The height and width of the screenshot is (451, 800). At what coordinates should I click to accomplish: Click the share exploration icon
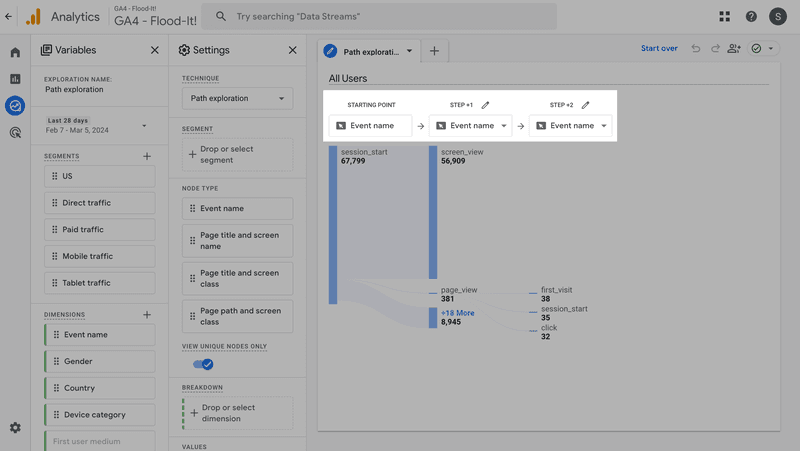pos(734,48)
